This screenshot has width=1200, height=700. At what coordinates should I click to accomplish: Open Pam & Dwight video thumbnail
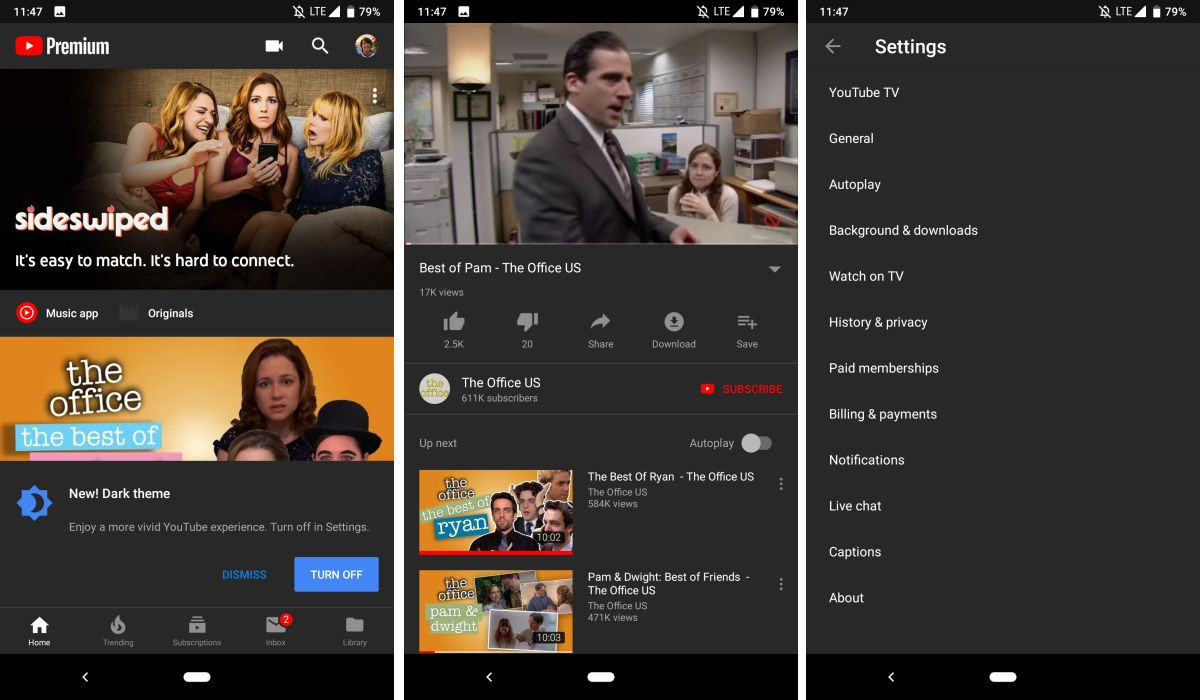[496, 611]
